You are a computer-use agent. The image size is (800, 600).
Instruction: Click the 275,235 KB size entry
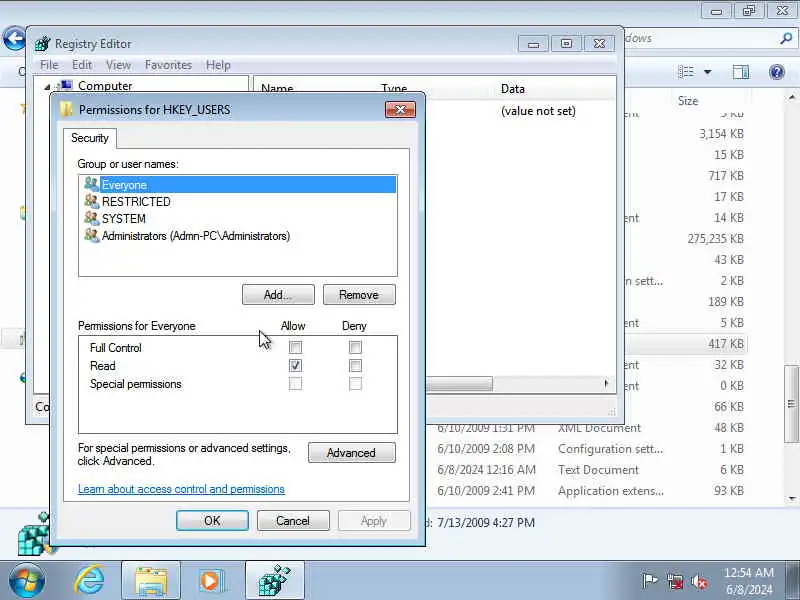pyautogui.click(x=715, y=239)
